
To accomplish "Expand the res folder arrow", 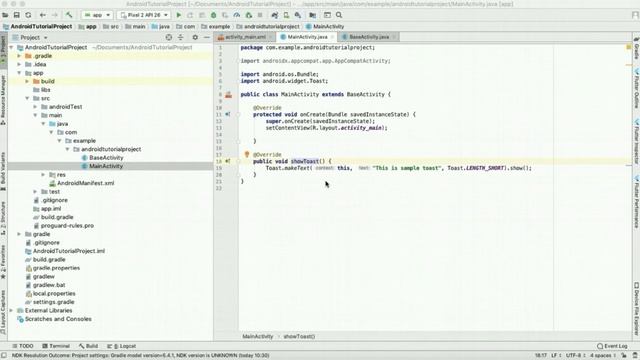I will [x=43, y=175].
